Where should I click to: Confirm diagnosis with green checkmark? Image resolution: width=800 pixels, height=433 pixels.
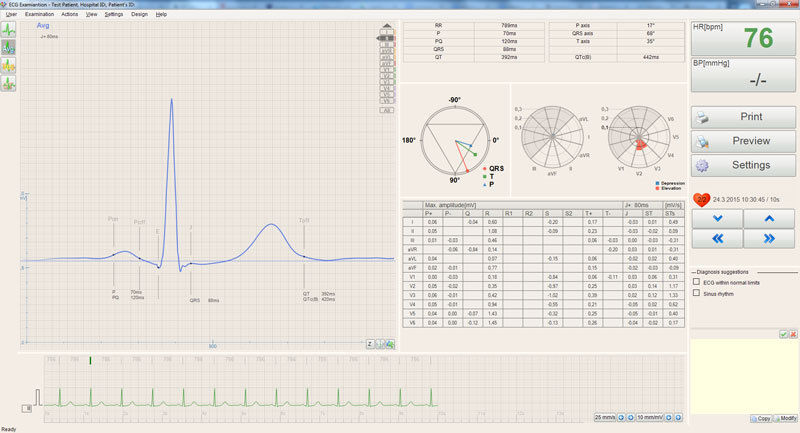coord(783,334)
